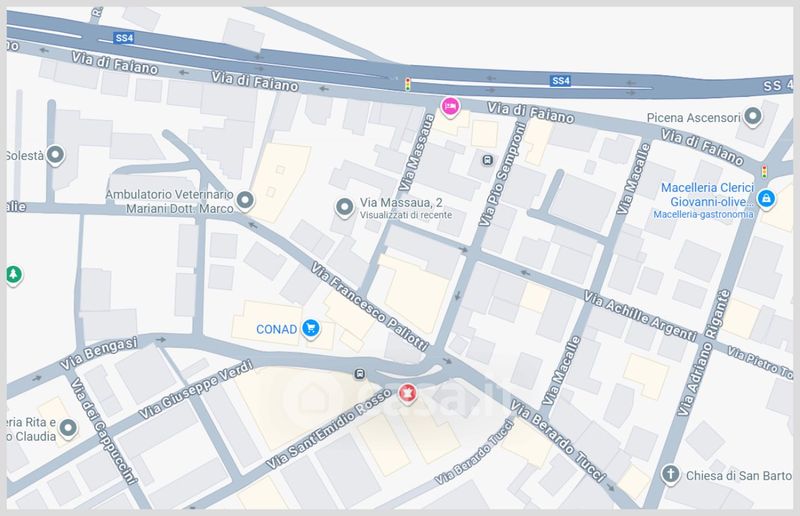Click the traffic light icon near Via Massaua

(407, 84)
